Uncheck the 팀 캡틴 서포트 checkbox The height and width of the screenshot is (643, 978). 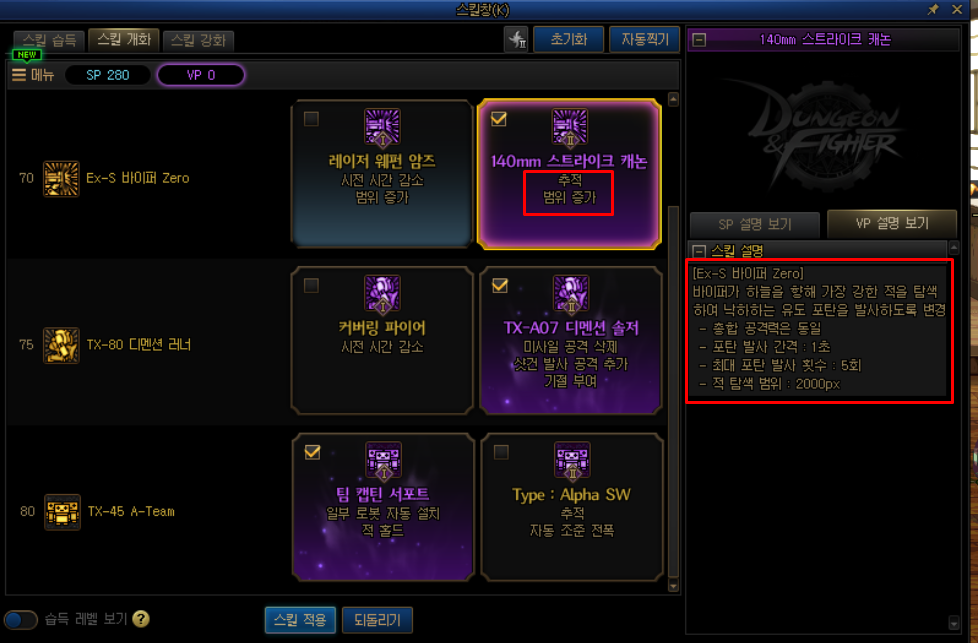point(312,452)
